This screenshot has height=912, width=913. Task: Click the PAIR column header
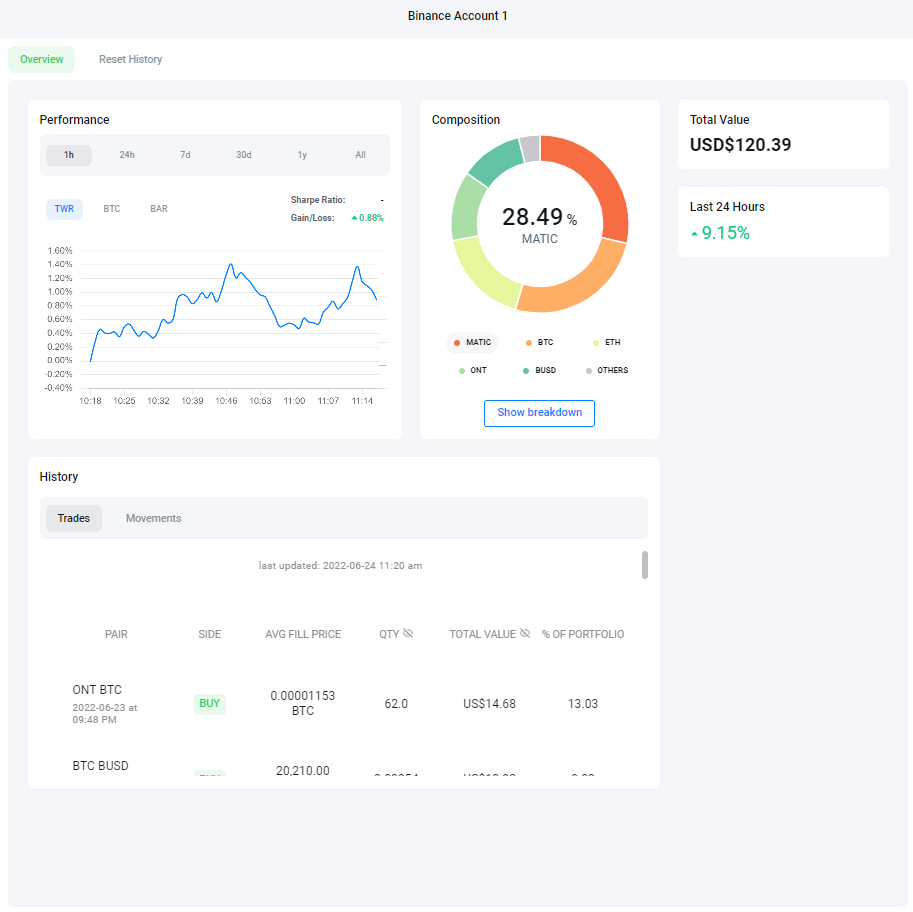coord(116,634)
